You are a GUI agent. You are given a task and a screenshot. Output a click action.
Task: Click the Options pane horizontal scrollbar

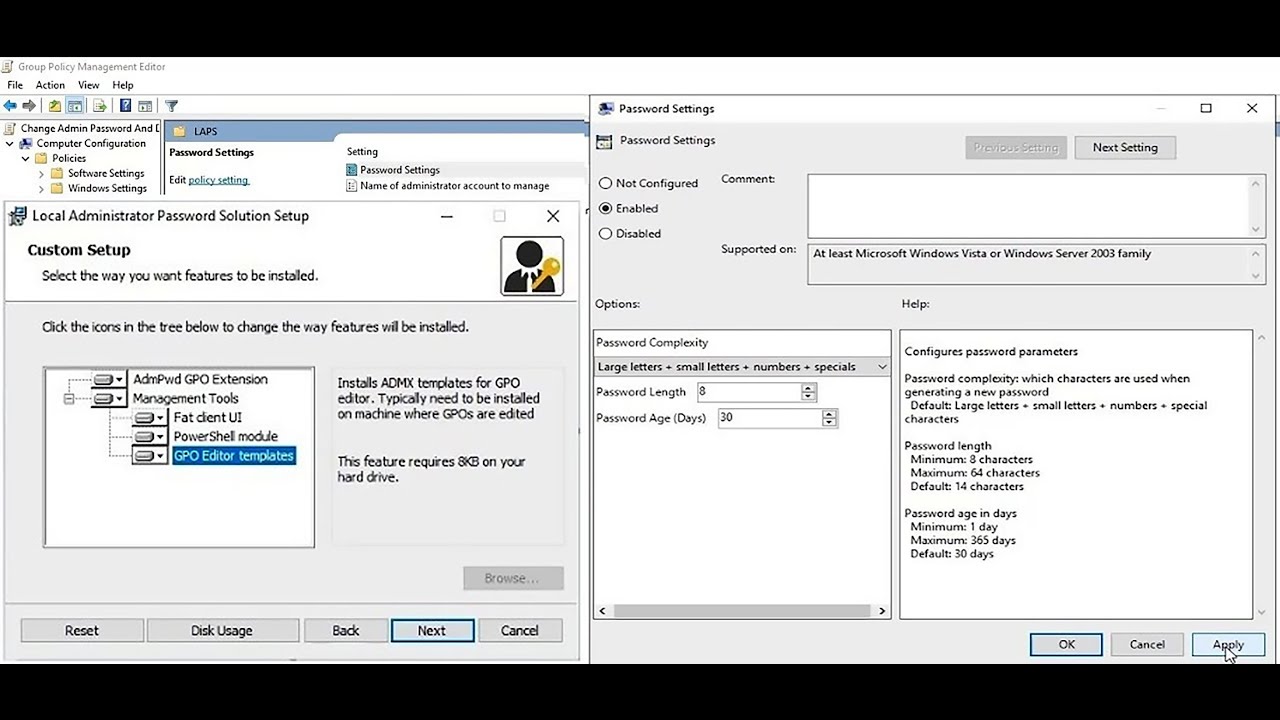click(742, 610)
